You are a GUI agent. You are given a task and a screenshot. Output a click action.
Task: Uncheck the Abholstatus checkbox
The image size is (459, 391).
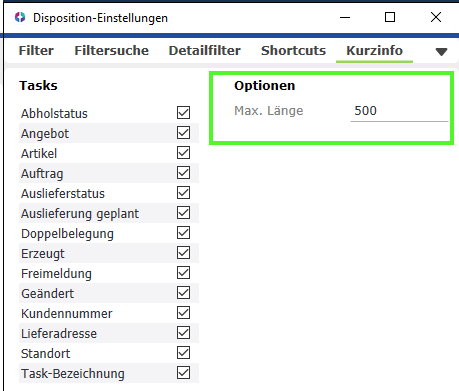pyautogui.click(x=183, y=113)
